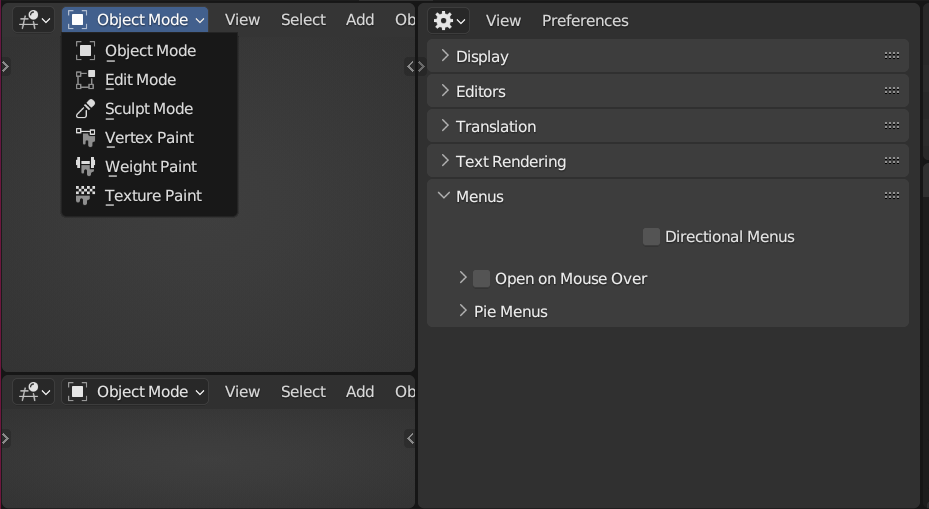Switch to Edit Mode from the list

149,80
